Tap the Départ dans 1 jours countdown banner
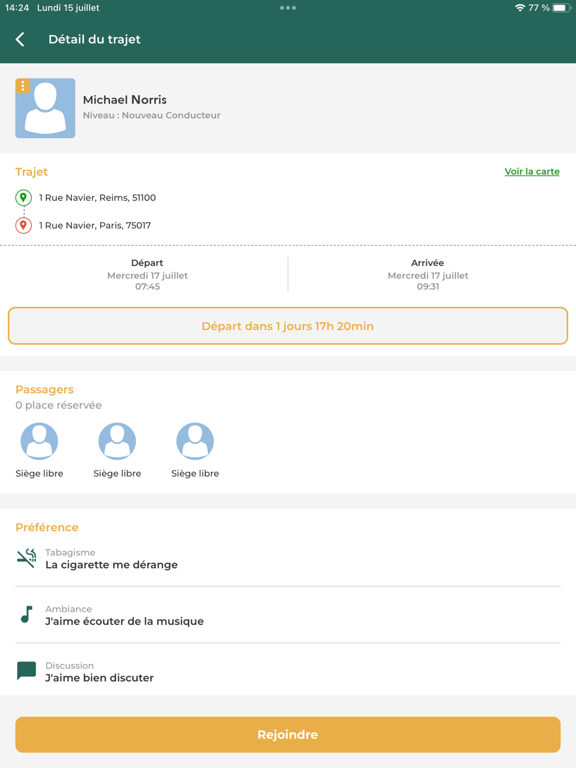This screenshot has width=576, height=768. click(x=288, y=326)
